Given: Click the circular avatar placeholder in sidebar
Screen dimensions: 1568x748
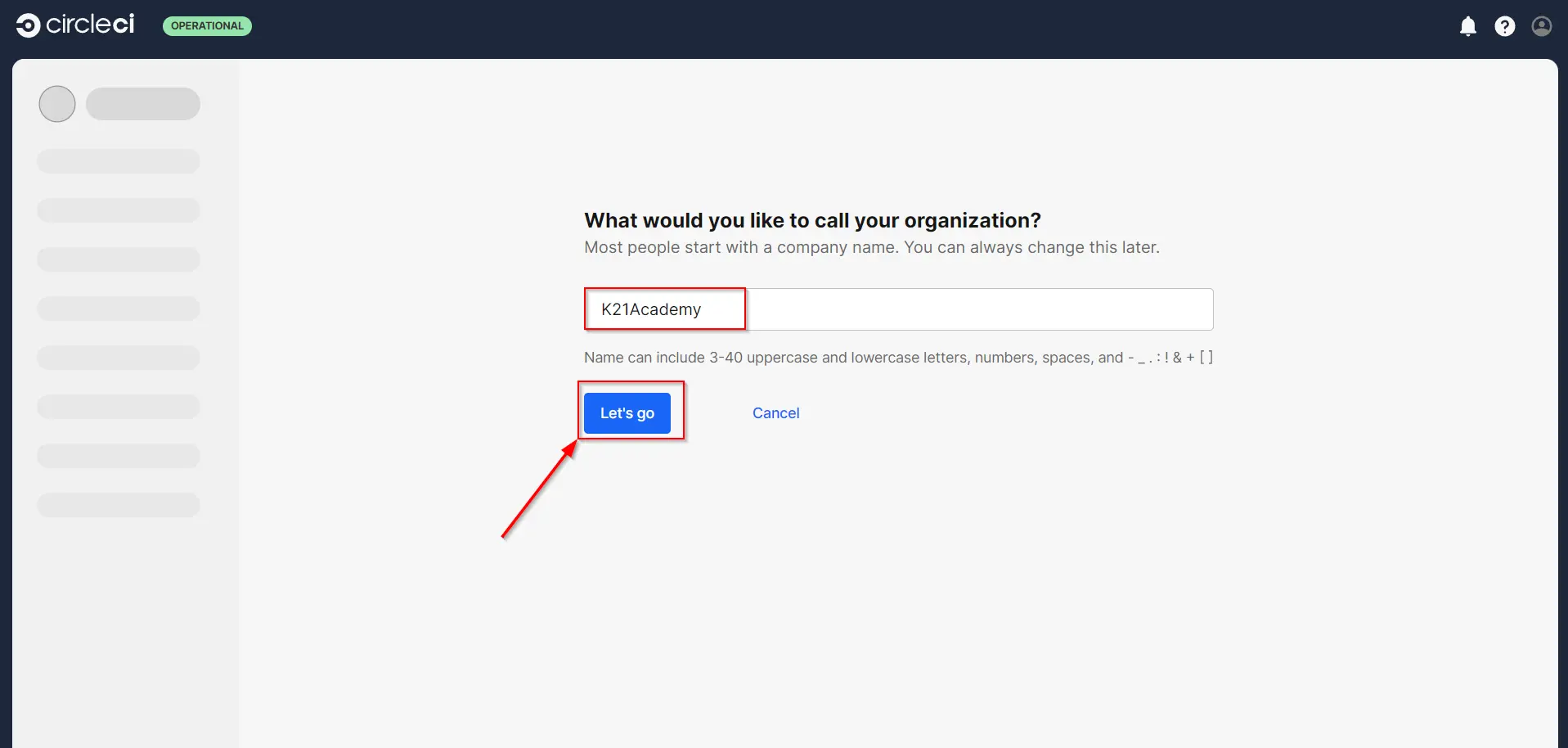Looking at the screenshot, I should [57, 104].
